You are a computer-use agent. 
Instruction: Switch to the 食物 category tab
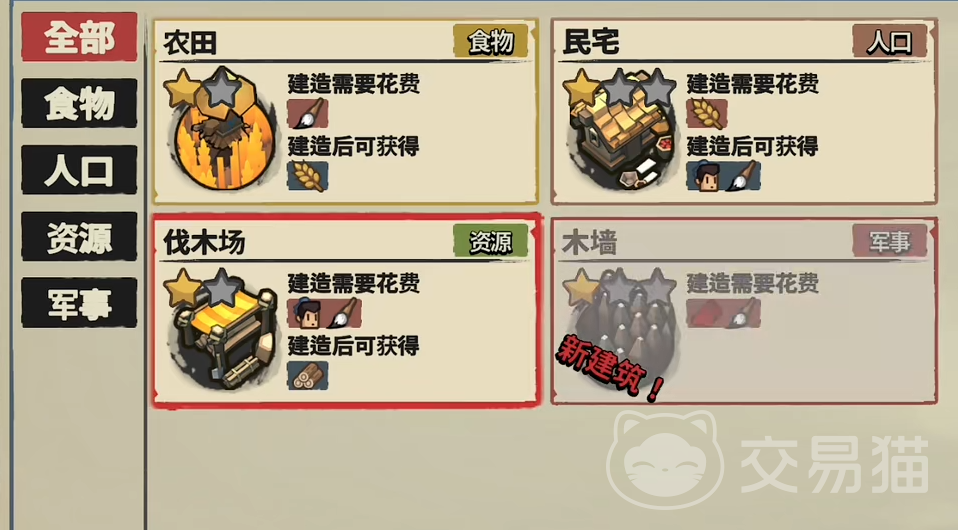point(79,103)
